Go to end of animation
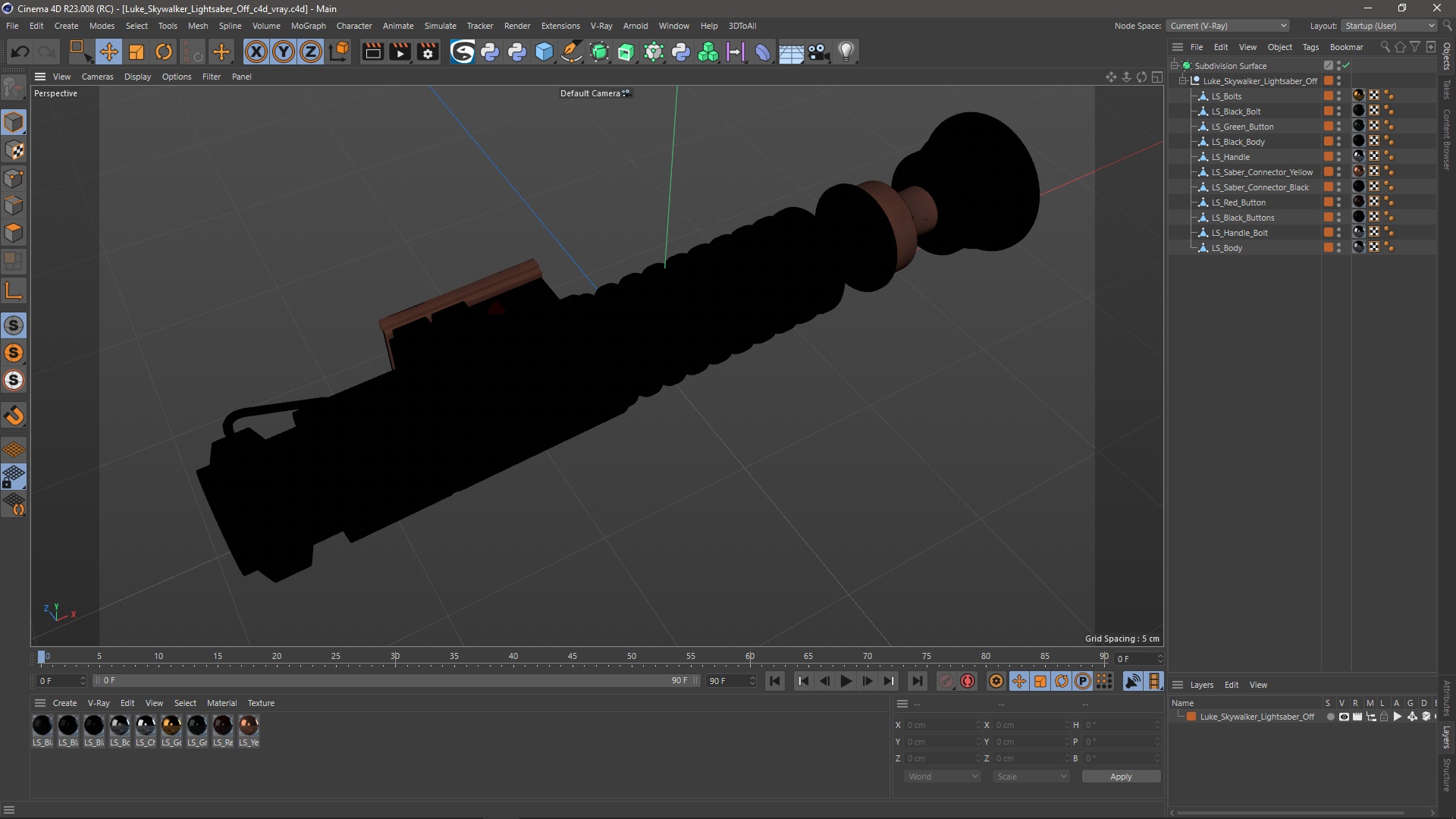Image resolution: width=1456 pixels, height=819 pixels. [917, 681]
